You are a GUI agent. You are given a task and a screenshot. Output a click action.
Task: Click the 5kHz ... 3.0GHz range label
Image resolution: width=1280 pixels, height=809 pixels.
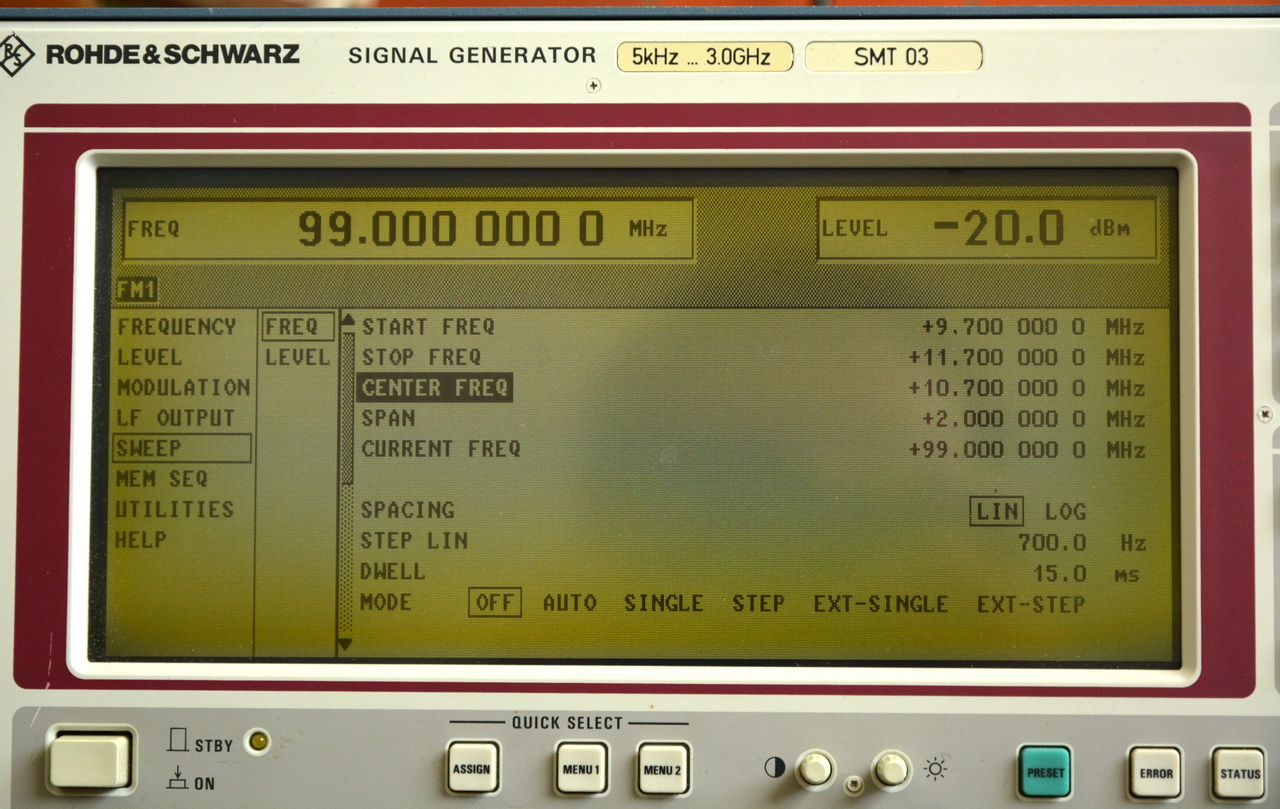[x=705, y=57]
